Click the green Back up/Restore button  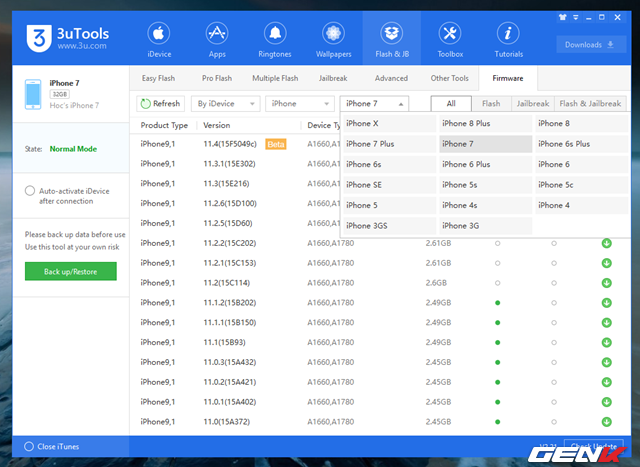(71, 271)
